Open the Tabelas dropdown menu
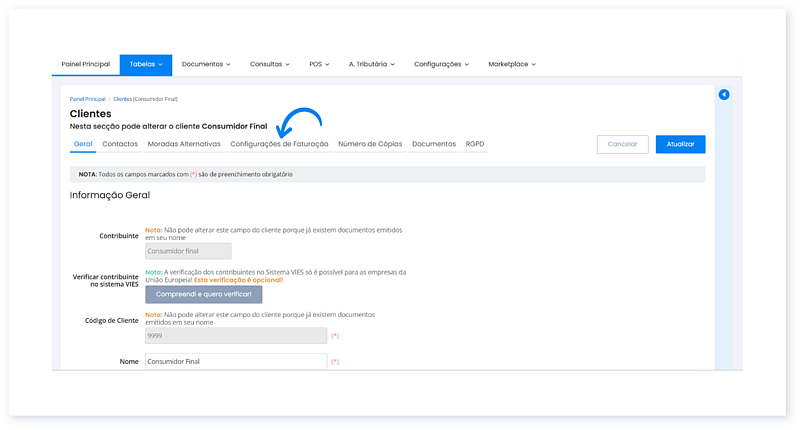The height and width of the screenshot is (430, 800). 146,64
